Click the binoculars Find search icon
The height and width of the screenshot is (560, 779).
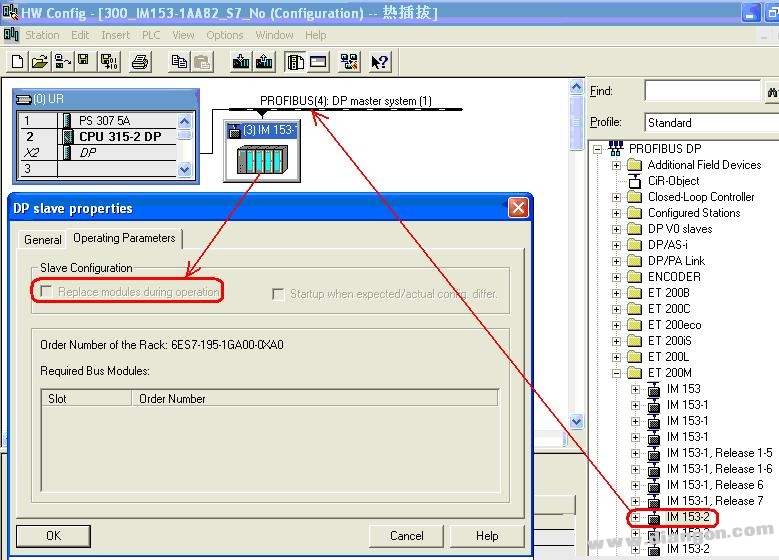(x=771, y=92)
